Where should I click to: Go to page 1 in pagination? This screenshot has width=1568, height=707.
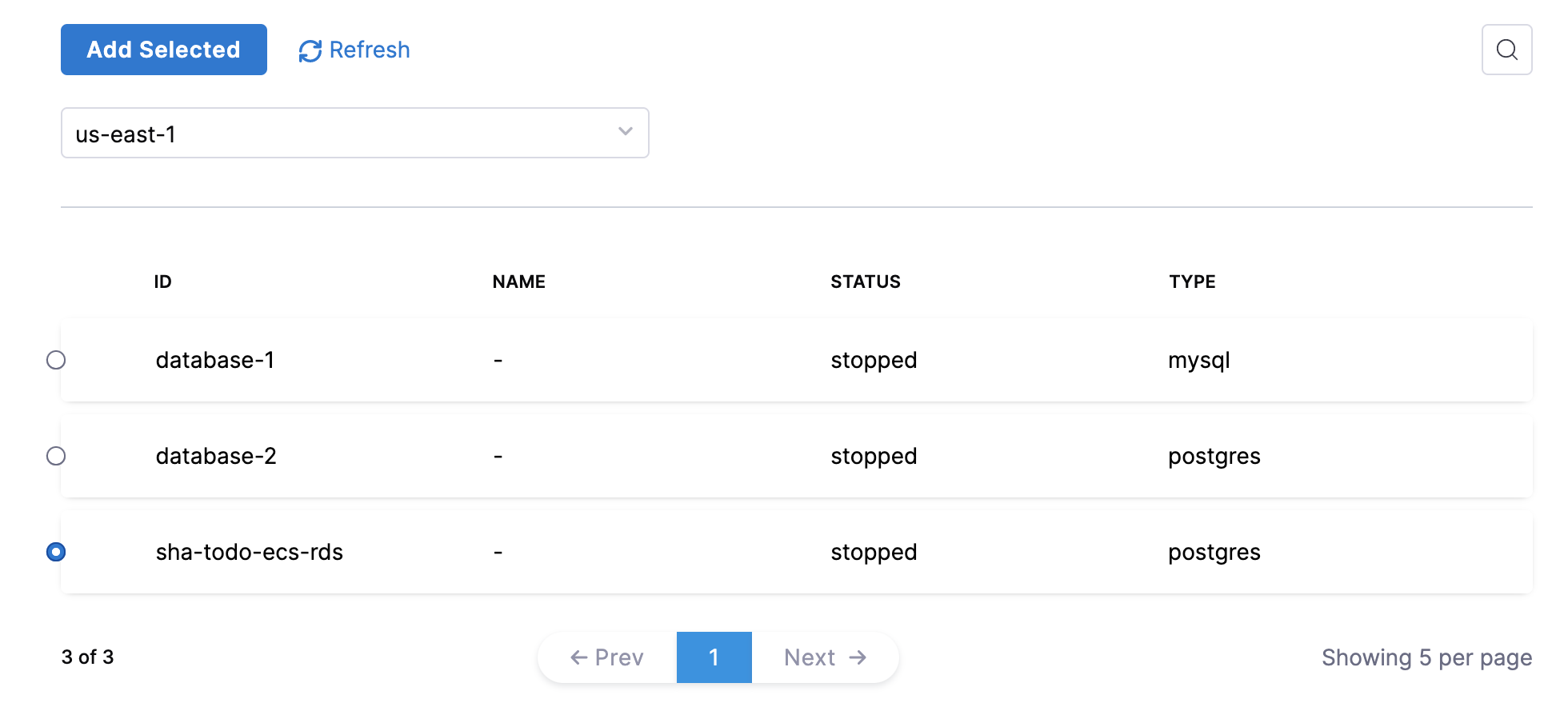coord(714,657)
